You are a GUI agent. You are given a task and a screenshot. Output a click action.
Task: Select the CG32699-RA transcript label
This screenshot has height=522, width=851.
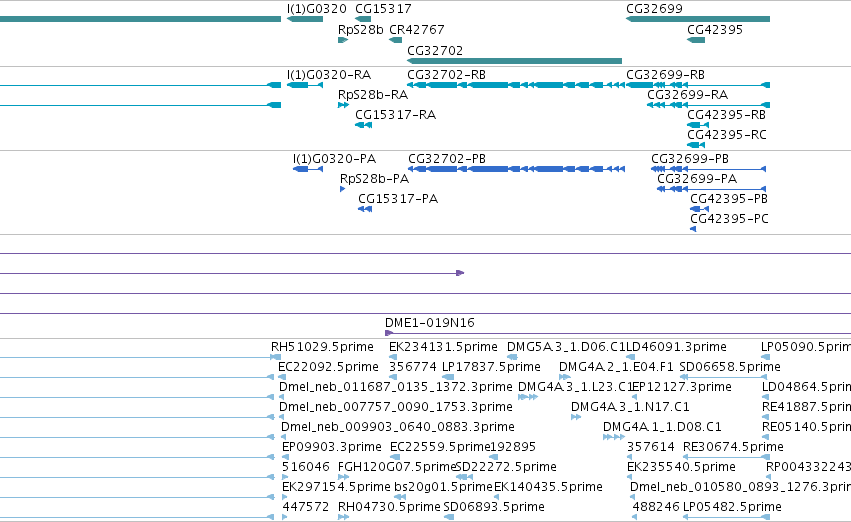click(688, 94)
